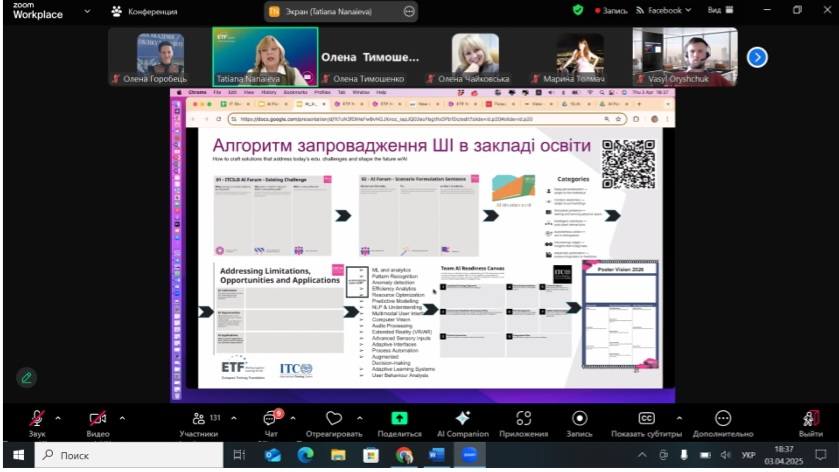This screenshot has height=472, width=839.
Task: Open AI Companion
Action: click(461, 418)
